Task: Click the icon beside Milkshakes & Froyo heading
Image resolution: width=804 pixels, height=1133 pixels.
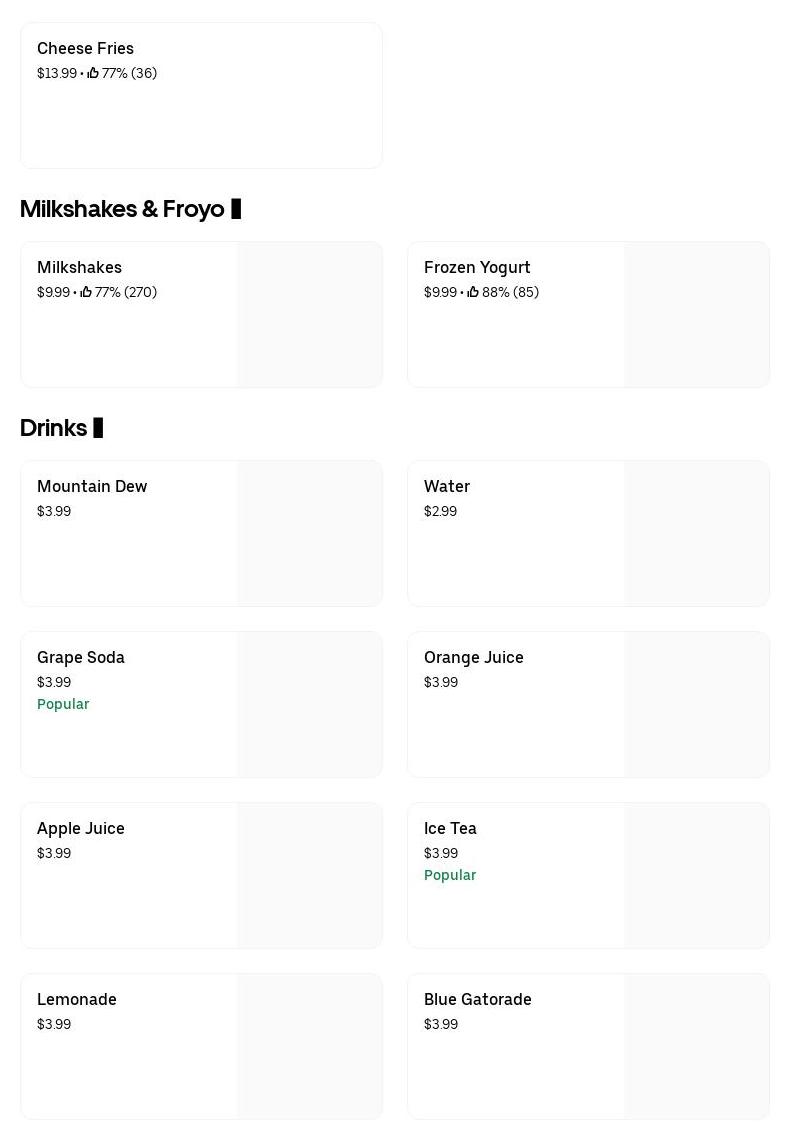Action: [x=236, y=209]
